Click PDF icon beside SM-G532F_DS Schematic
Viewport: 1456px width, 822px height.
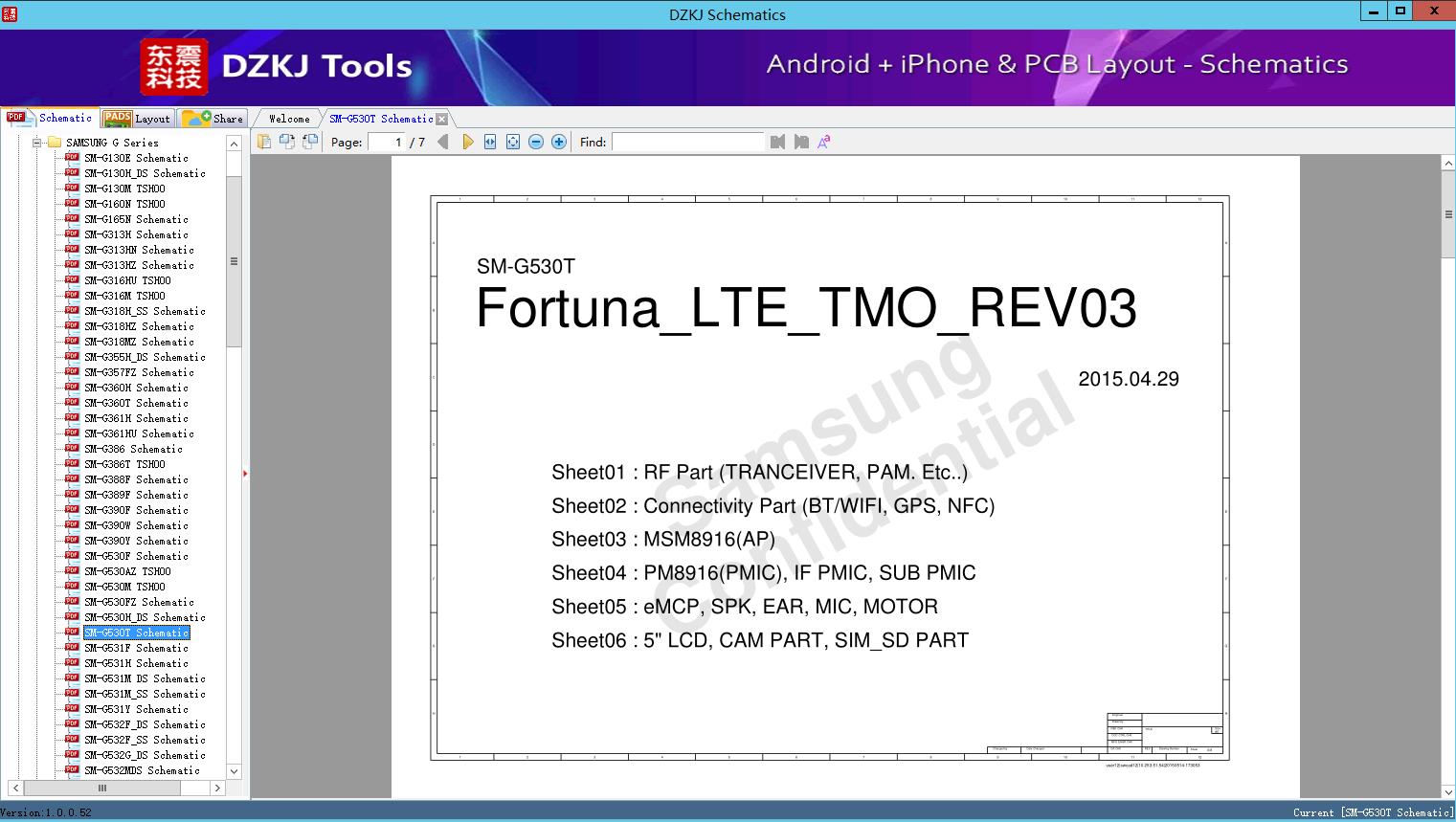(72, 724)
